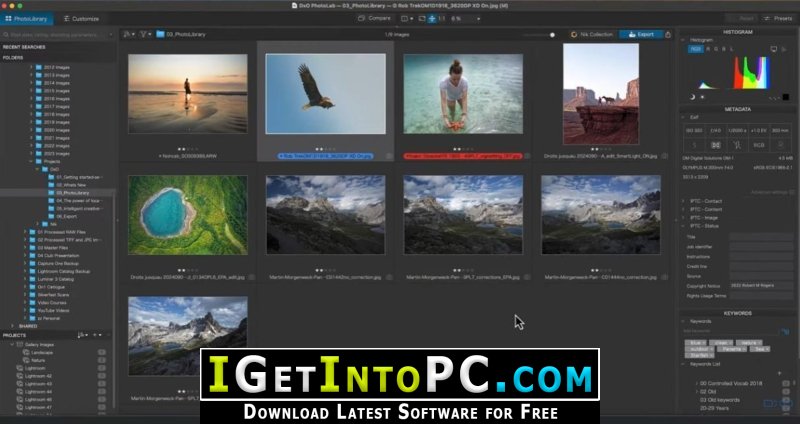Expand the IPTC - Contact section
The image size is (800, 424).
click(684, 201)
